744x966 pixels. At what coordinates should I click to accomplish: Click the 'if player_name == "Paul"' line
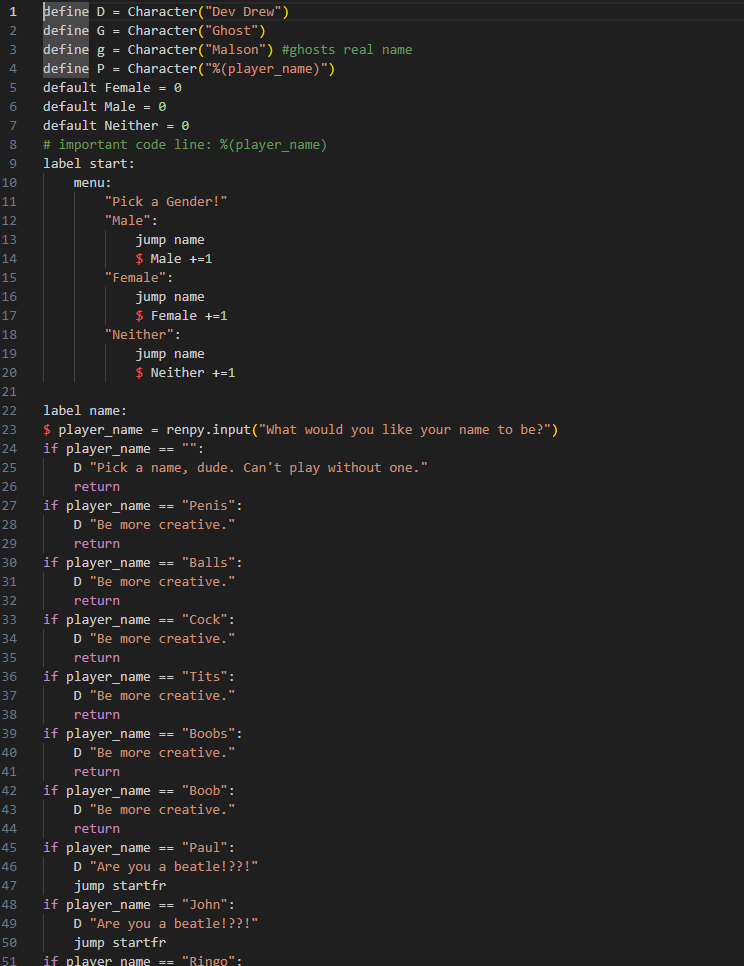(139, 848)
